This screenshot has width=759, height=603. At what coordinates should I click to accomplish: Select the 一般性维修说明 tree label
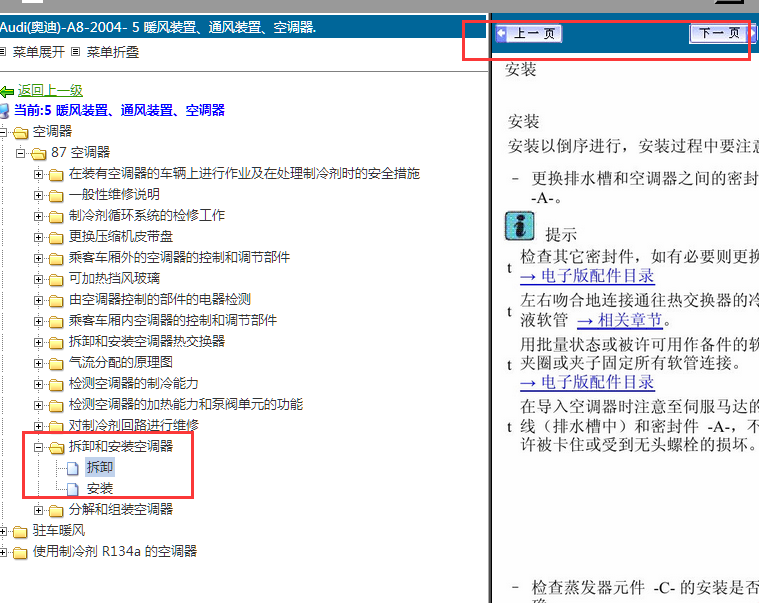pyautogui.click(x=114, y=195)
